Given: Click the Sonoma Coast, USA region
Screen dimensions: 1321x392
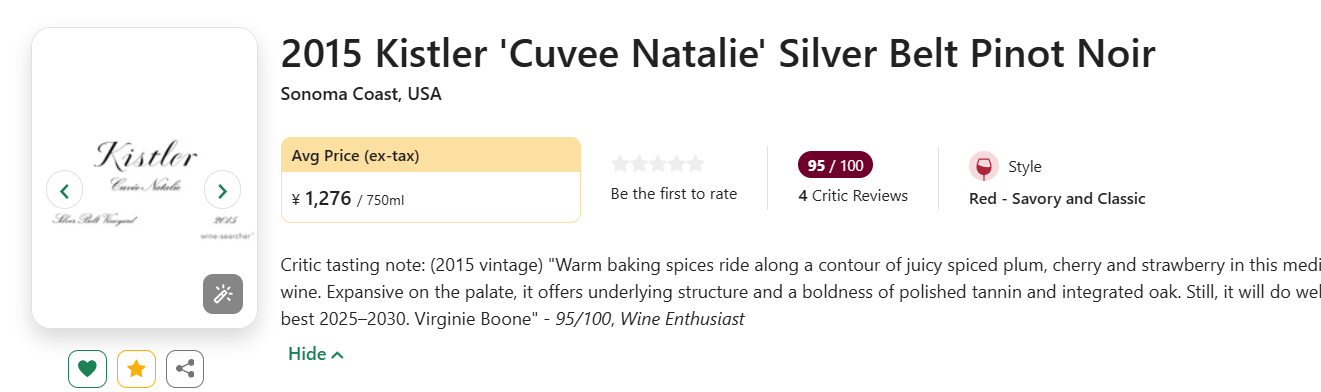Looking at the screenshot, I should coord(361,95).
